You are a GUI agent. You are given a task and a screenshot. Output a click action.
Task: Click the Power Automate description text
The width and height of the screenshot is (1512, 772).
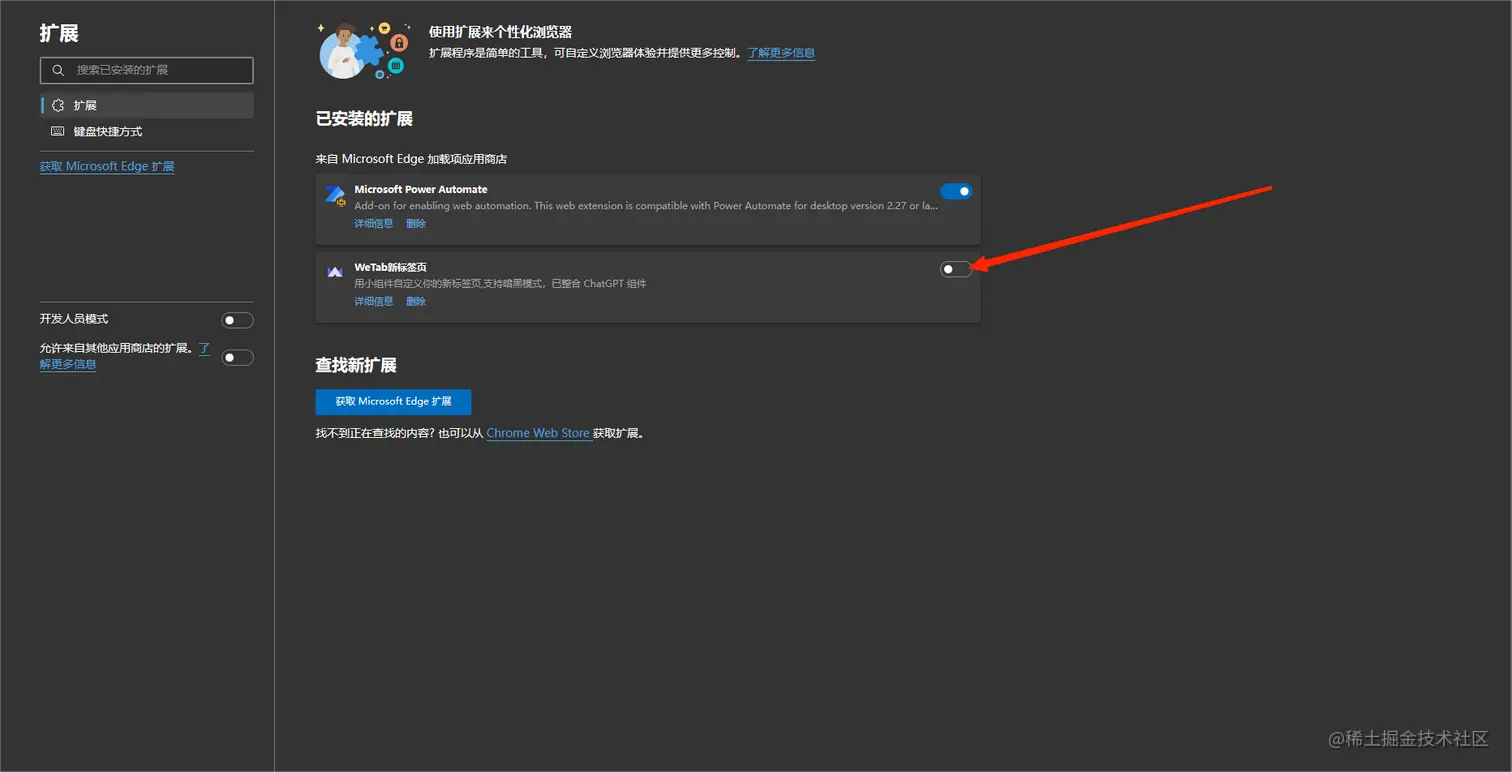646,205
